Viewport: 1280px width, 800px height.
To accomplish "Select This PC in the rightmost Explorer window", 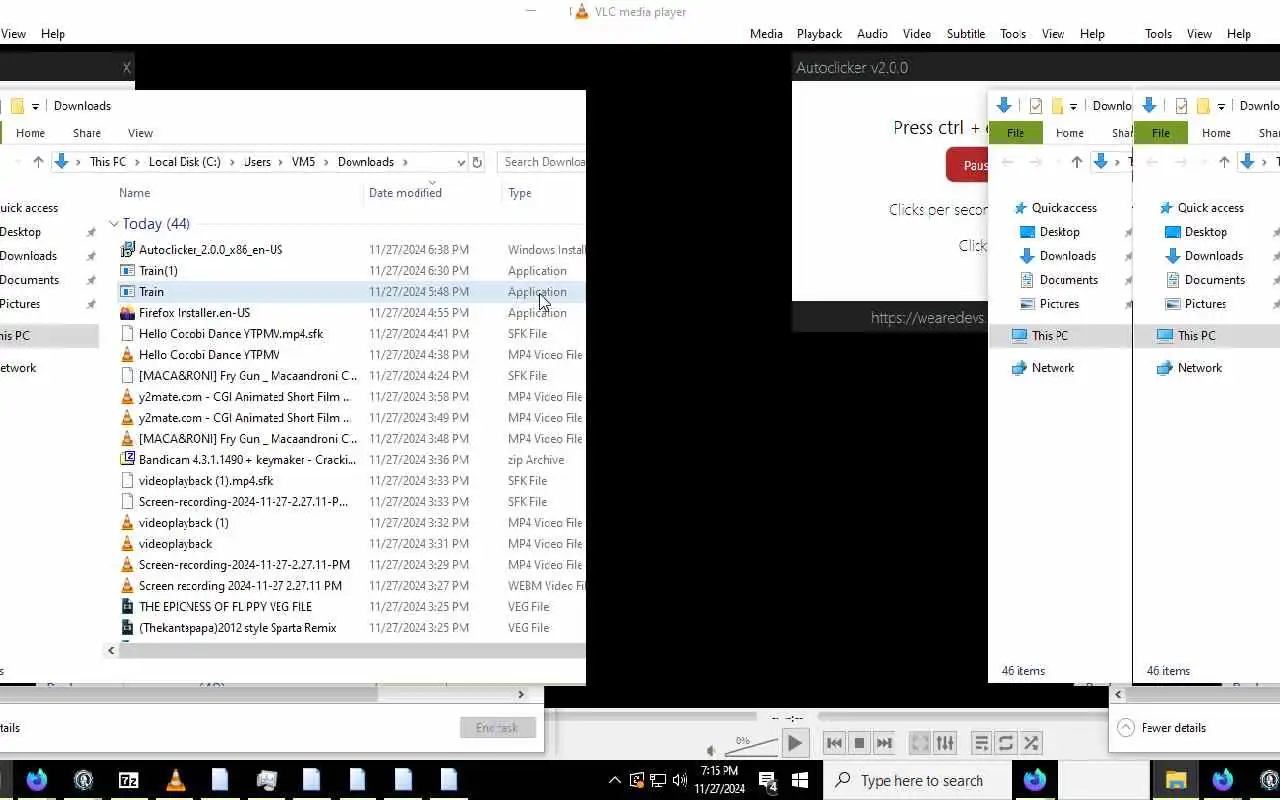I will [1196, 336].
